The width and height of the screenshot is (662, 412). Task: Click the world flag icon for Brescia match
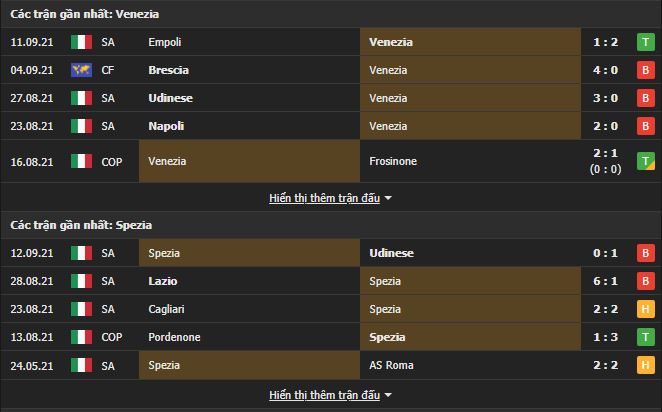pyautogui.click(x=81, y=70)
